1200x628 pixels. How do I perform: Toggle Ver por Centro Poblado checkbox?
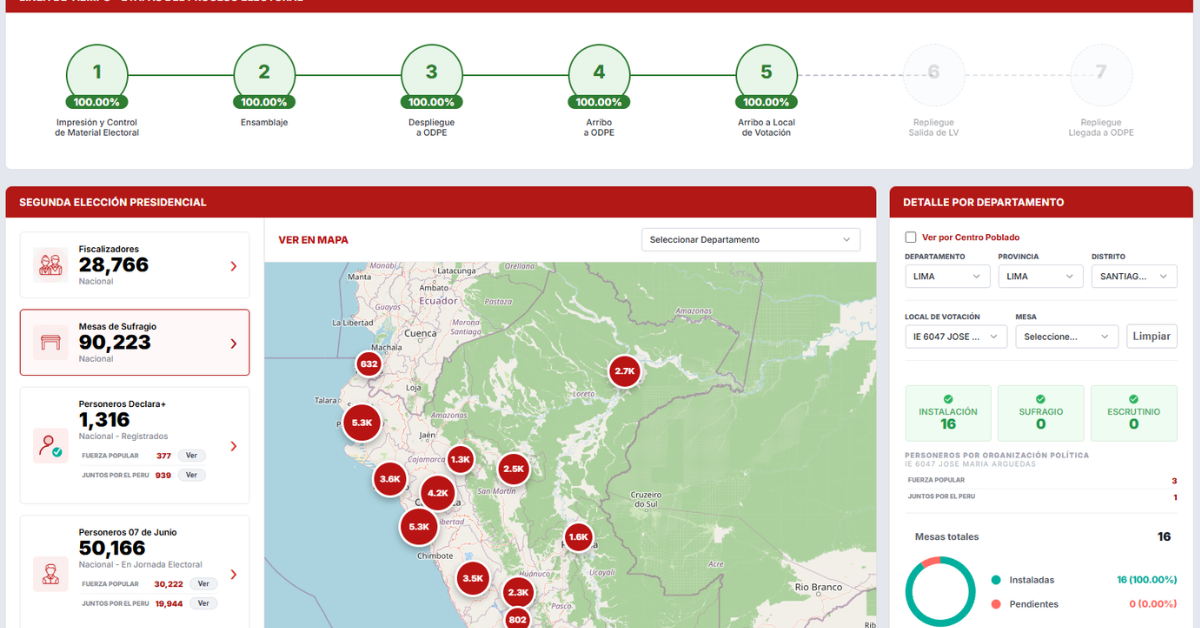[910, 237]
